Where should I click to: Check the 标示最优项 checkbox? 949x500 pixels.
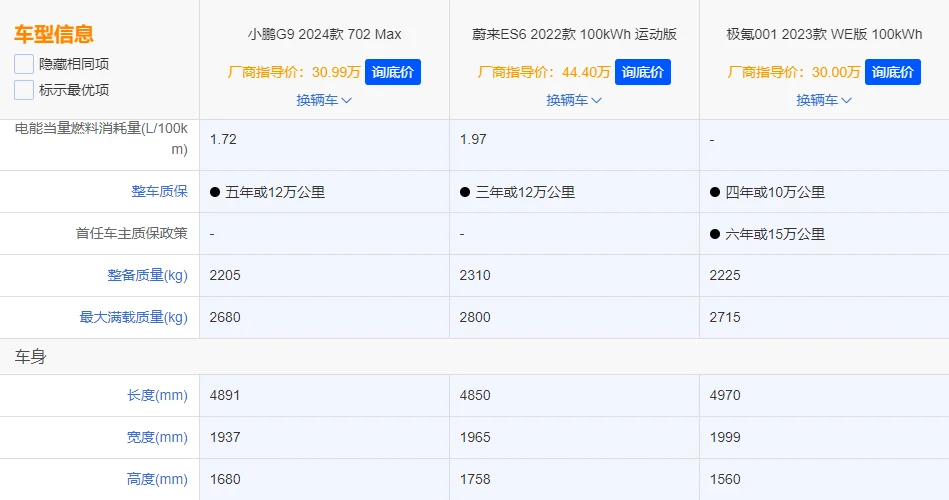click(24, 90)
